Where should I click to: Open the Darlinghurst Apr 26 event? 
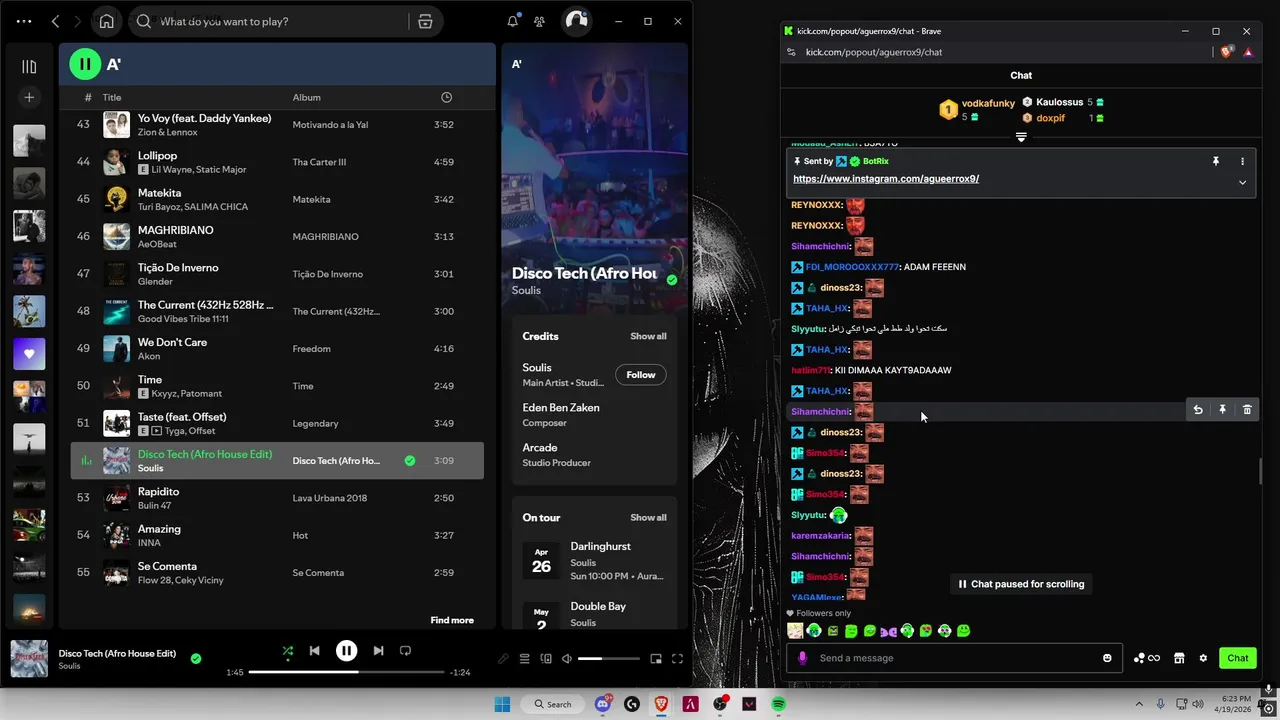click(x=594, y=561)
